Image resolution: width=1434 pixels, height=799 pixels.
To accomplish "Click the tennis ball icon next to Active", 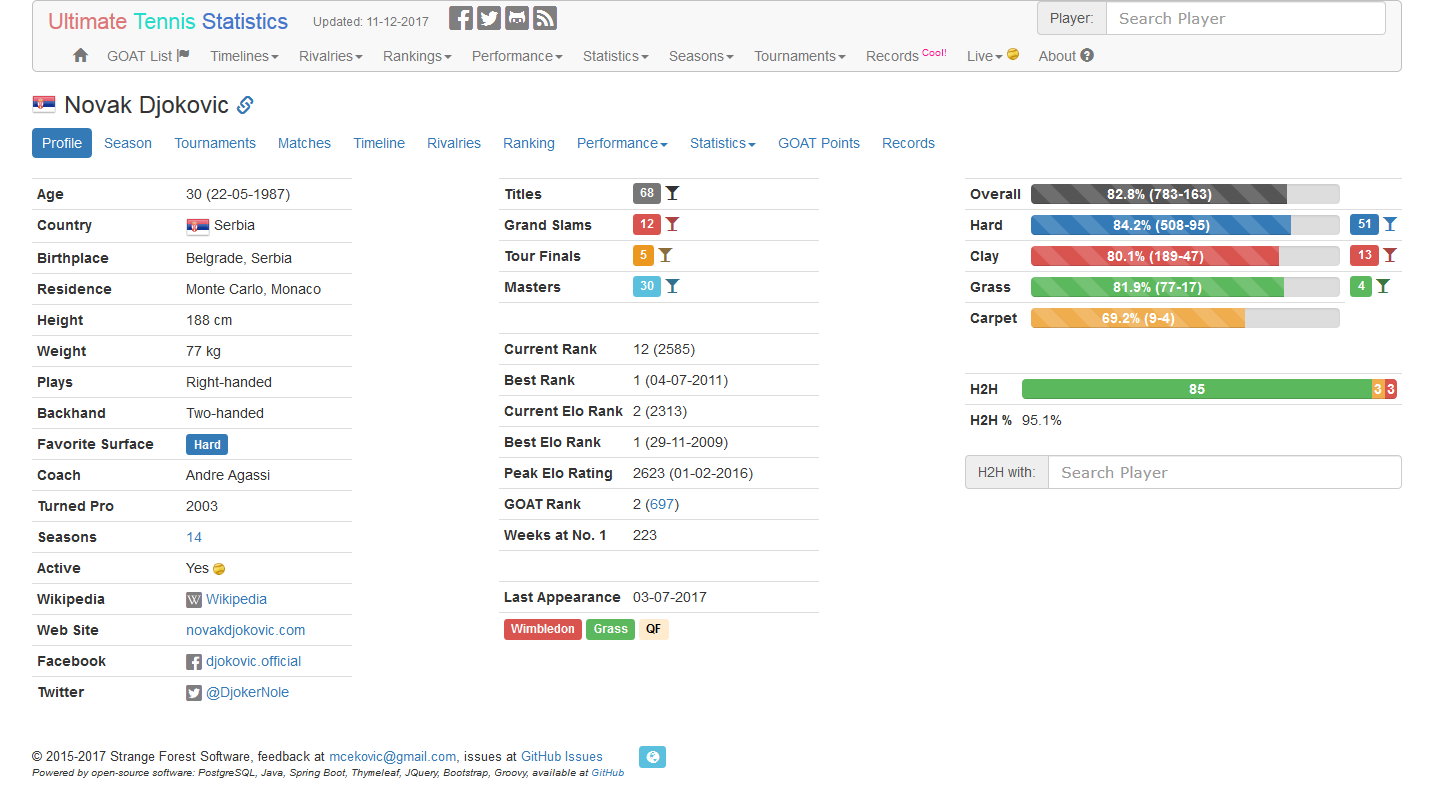I will (x=219, y=569).
